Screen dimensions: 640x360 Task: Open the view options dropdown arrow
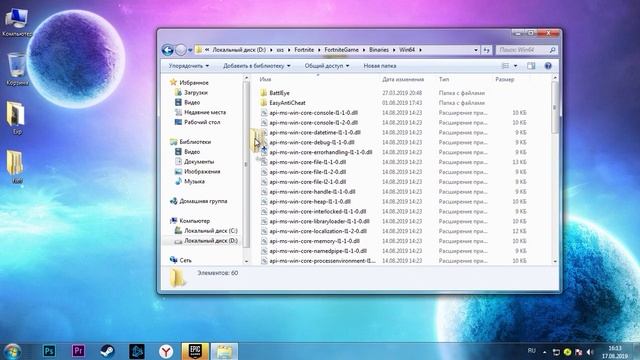(x=515, y=66)
